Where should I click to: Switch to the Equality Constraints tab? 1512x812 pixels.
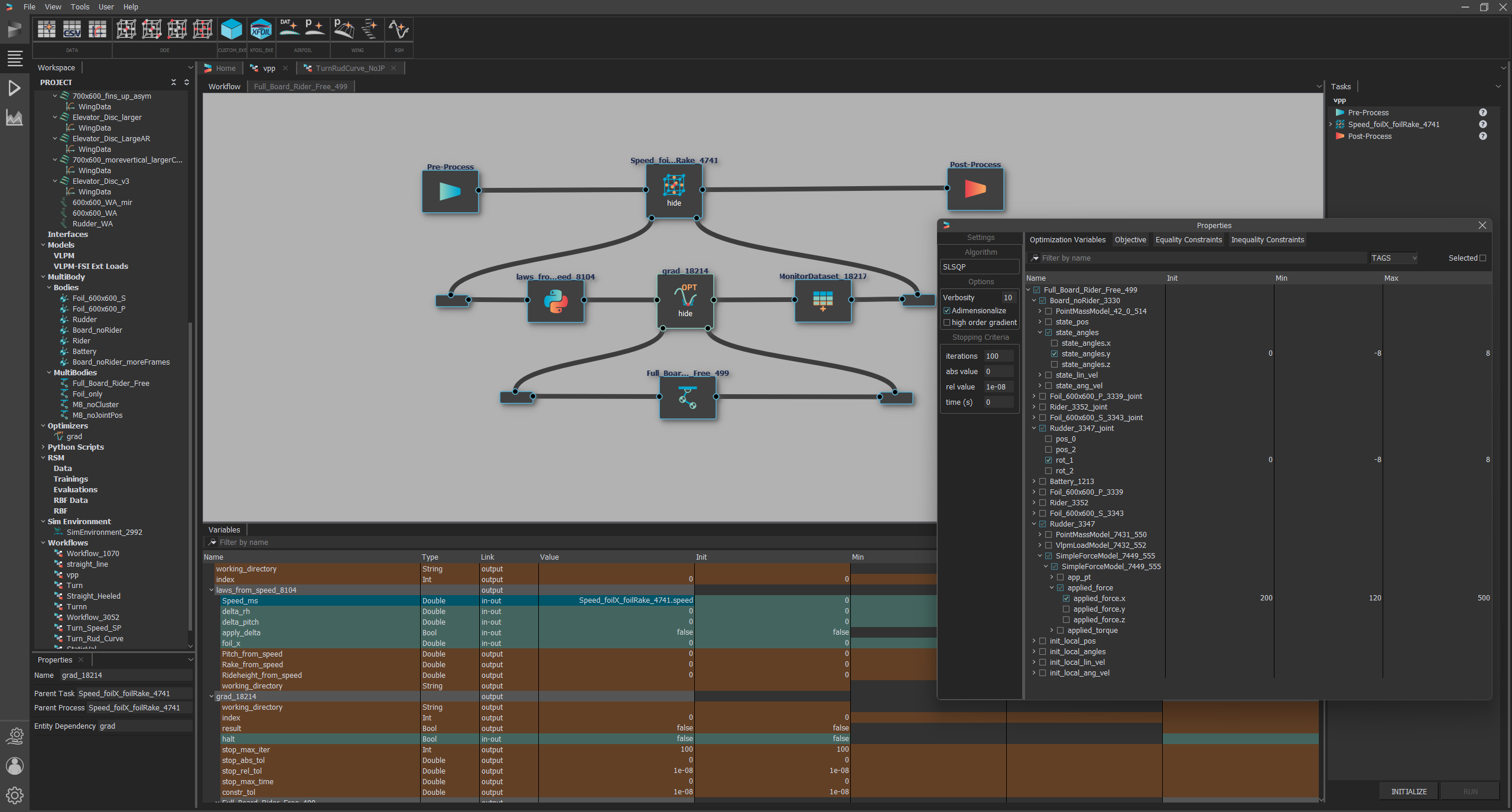(1188, 240)
